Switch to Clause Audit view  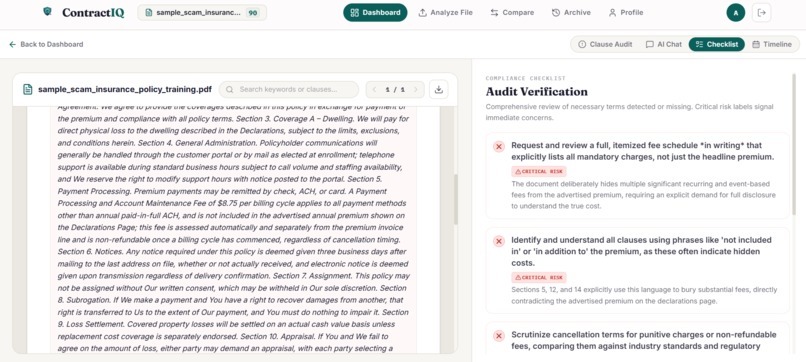[605, 44]
